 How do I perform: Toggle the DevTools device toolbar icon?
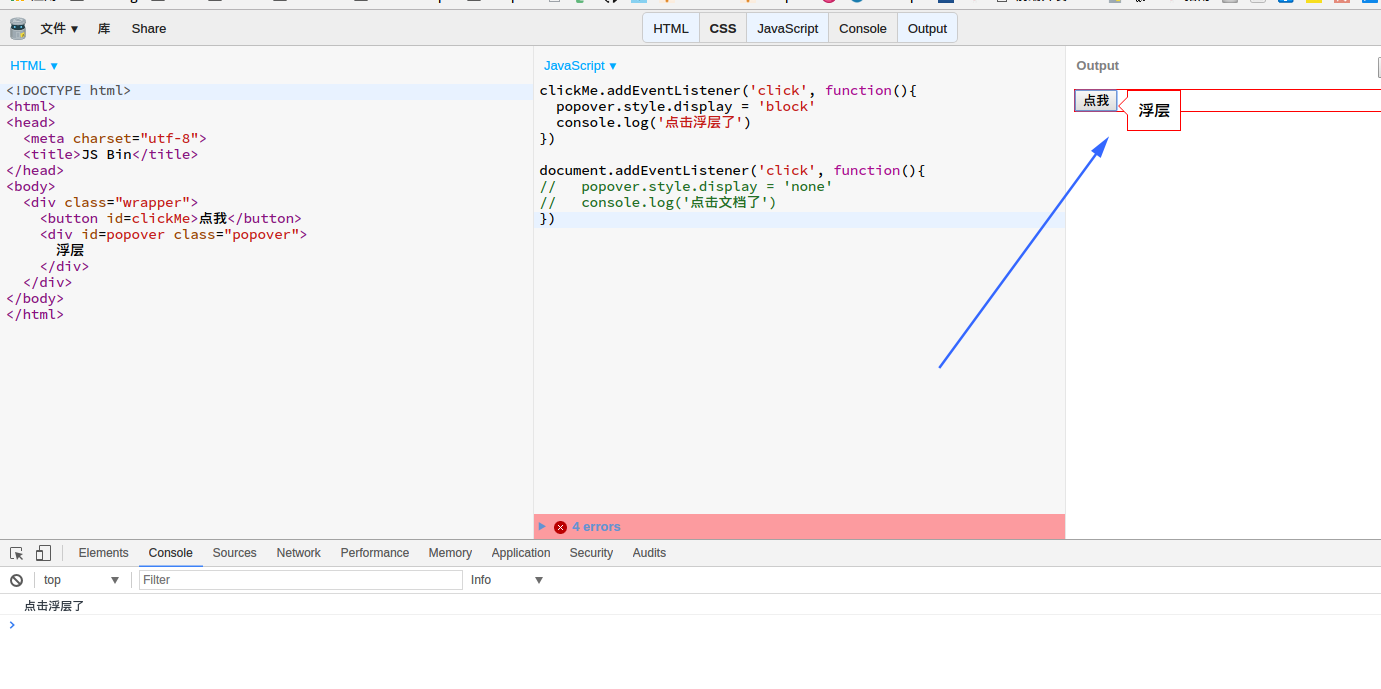43,553
